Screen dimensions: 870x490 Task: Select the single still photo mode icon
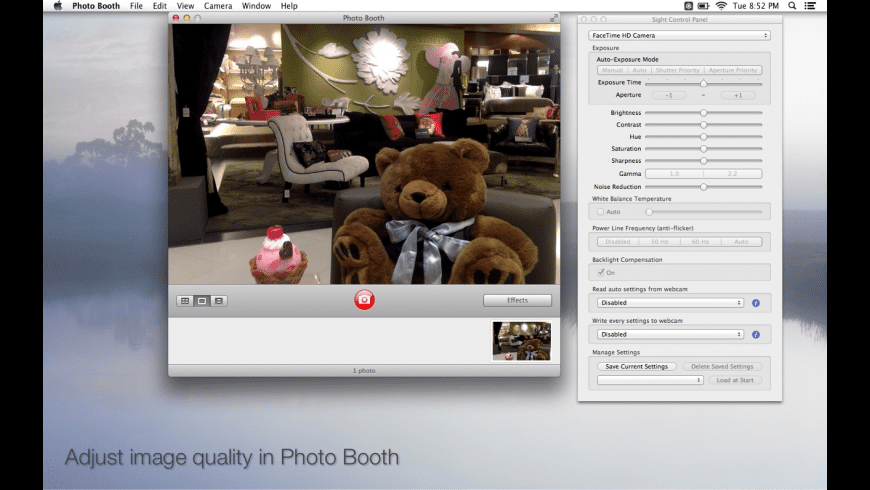pos(202,301)
